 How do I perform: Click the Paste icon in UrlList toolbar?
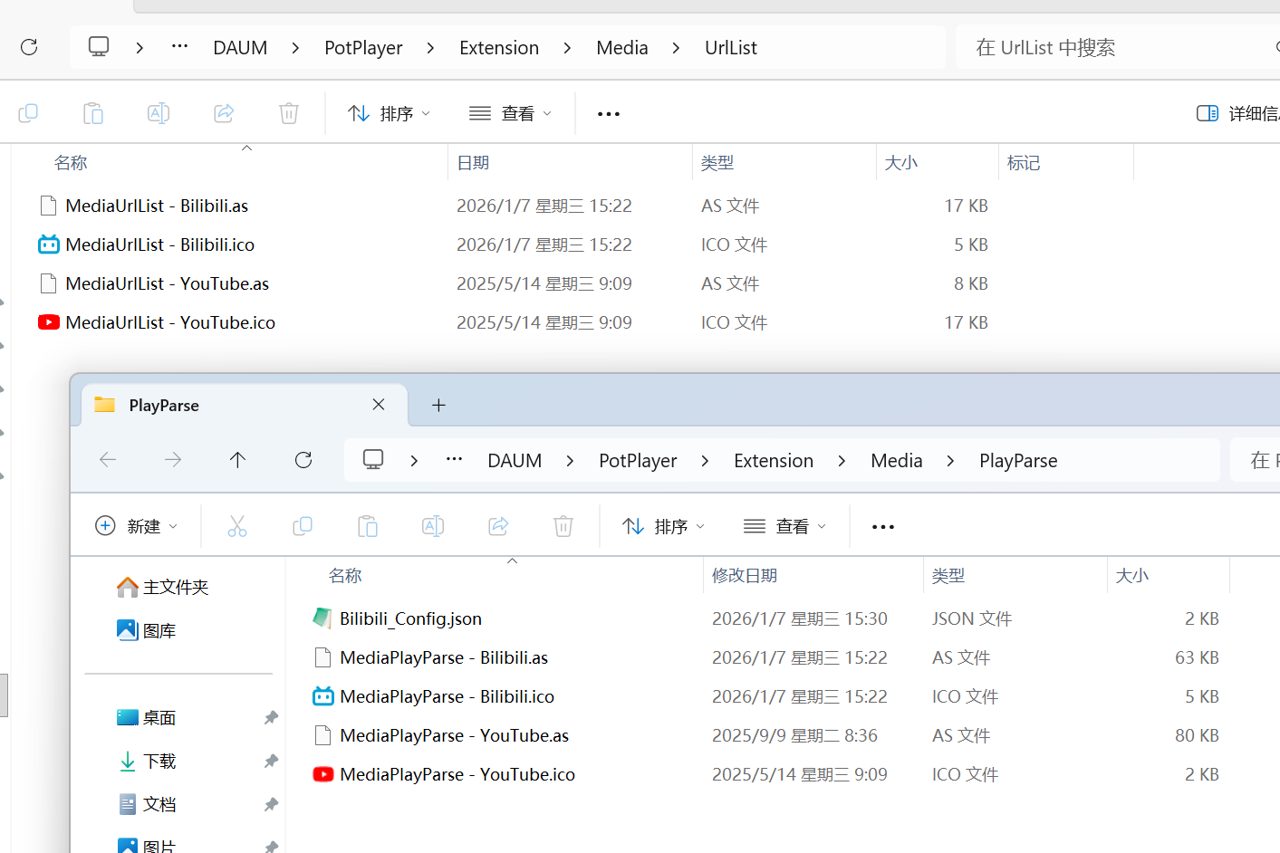(x=93, y=113)
